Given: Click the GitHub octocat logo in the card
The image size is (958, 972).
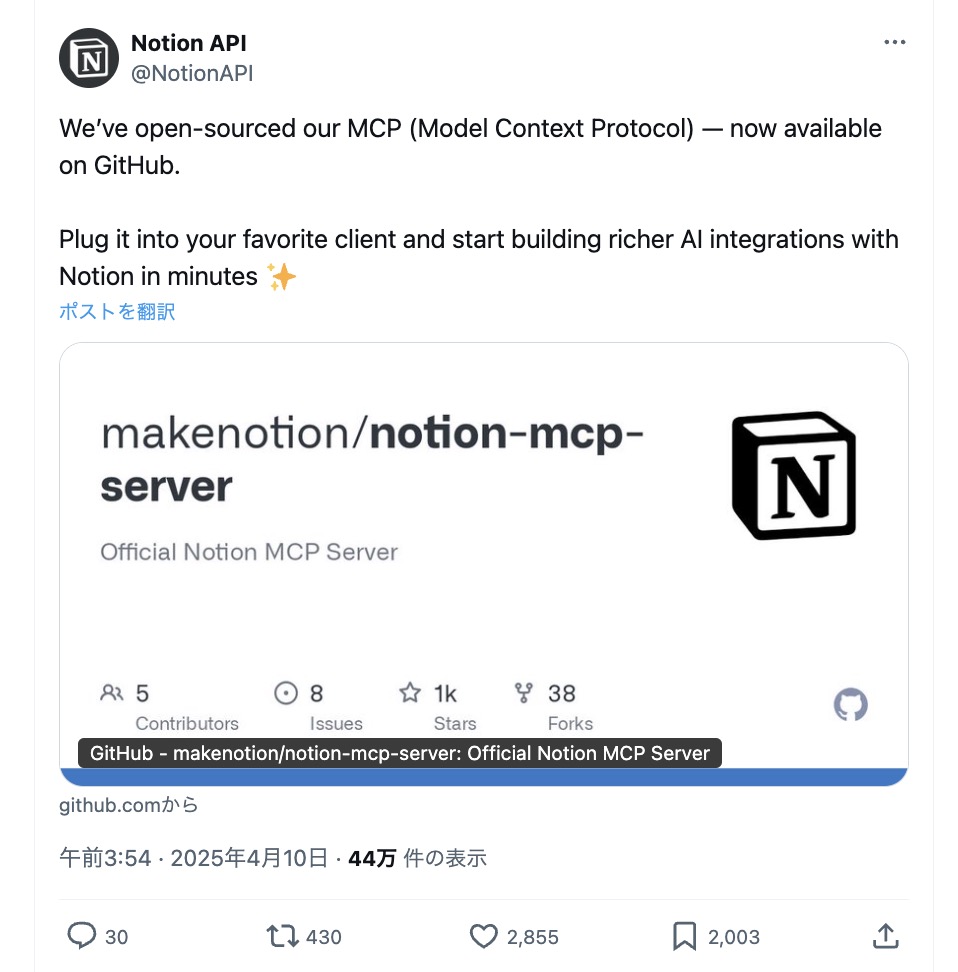Looking at the screenshot, I should pyautogui.click(x=850, y=704).
